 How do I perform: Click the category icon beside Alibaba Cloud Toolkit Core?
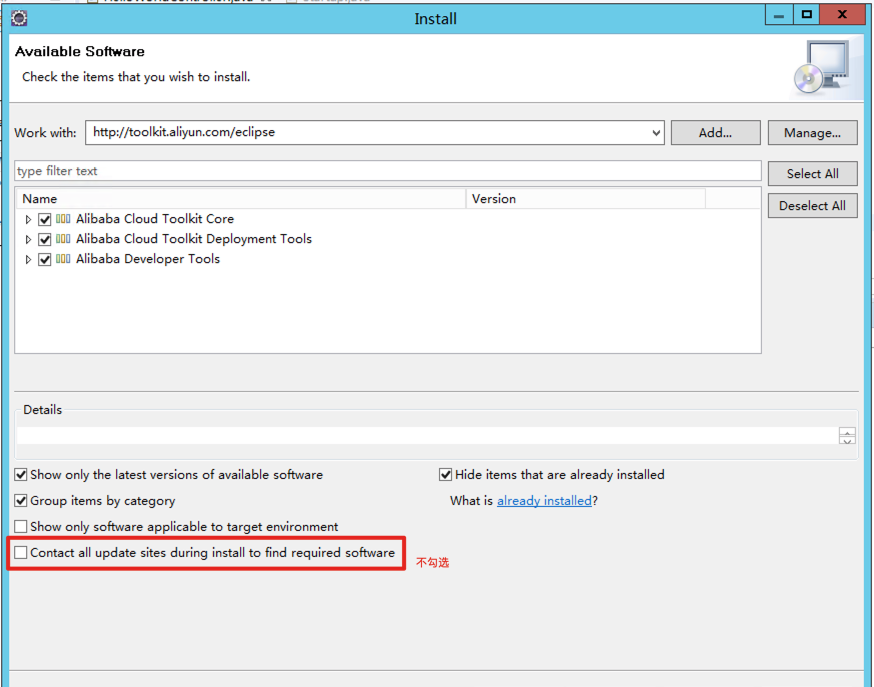(63, 219)
